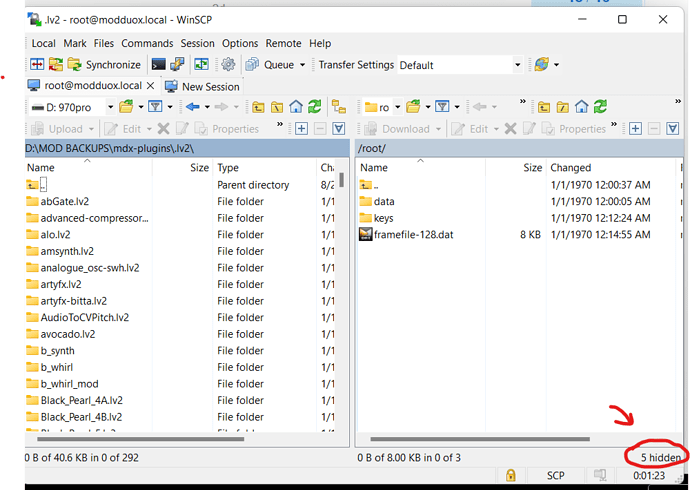The height and width of the screenshot is (490, 690).
Task: Click the Queue toolbar button
Action: pyautogui.click(x=270, y=65)
